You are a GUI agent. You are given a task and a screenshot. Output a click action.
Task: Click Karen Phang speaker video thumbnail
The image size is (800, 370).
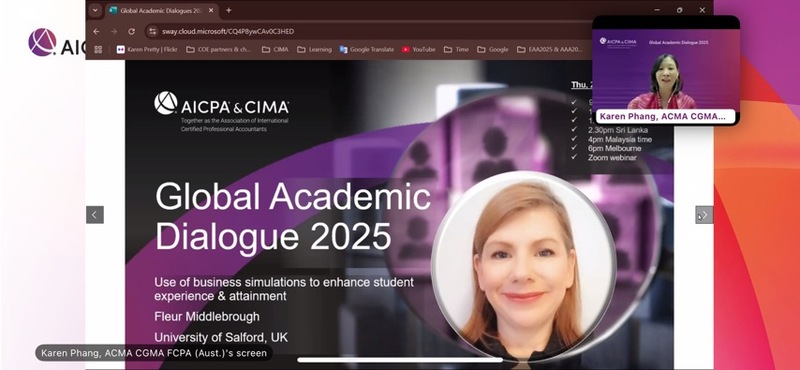tap(665, 70)
